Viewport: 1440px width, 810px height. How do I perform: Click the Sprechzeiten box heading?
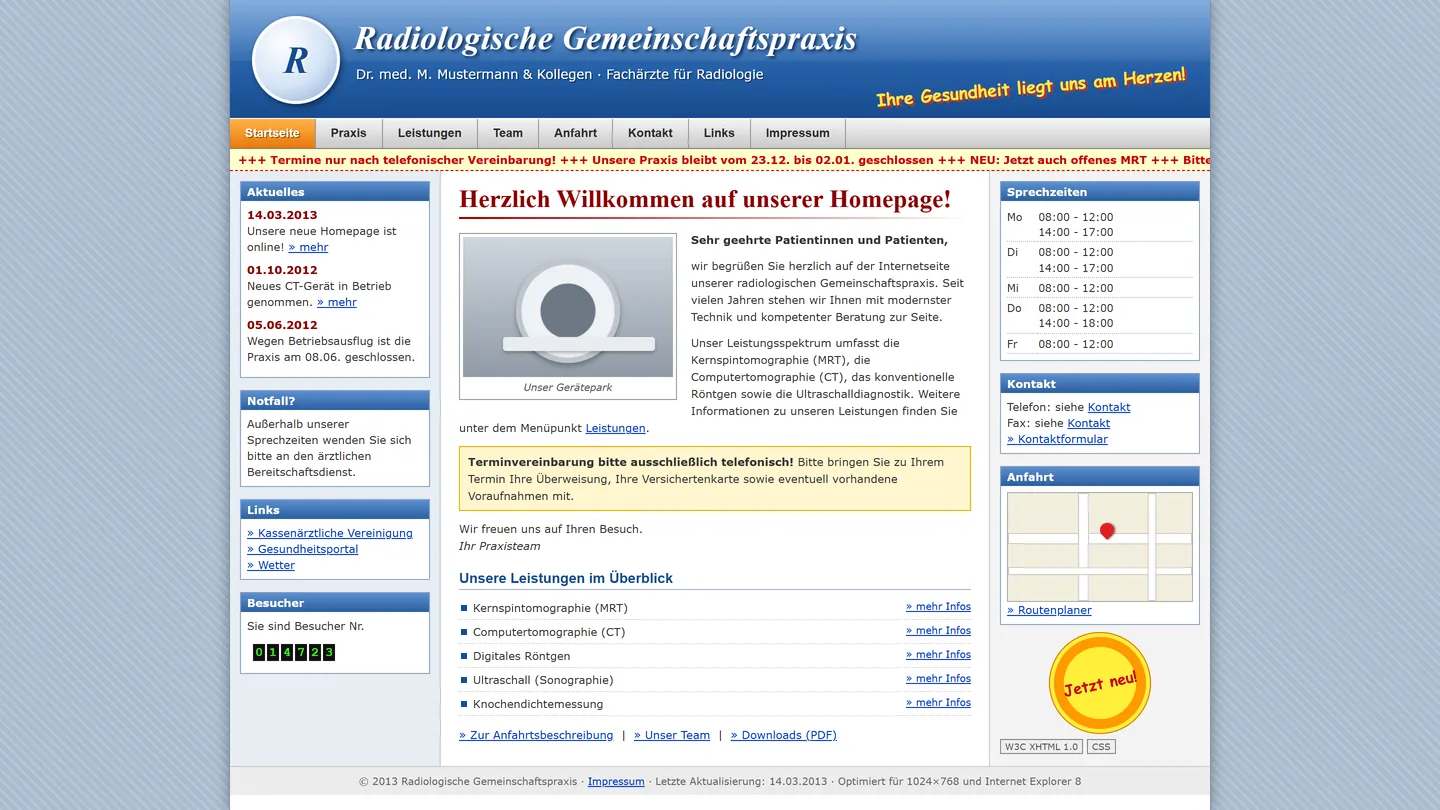(x=1100, y=192)
